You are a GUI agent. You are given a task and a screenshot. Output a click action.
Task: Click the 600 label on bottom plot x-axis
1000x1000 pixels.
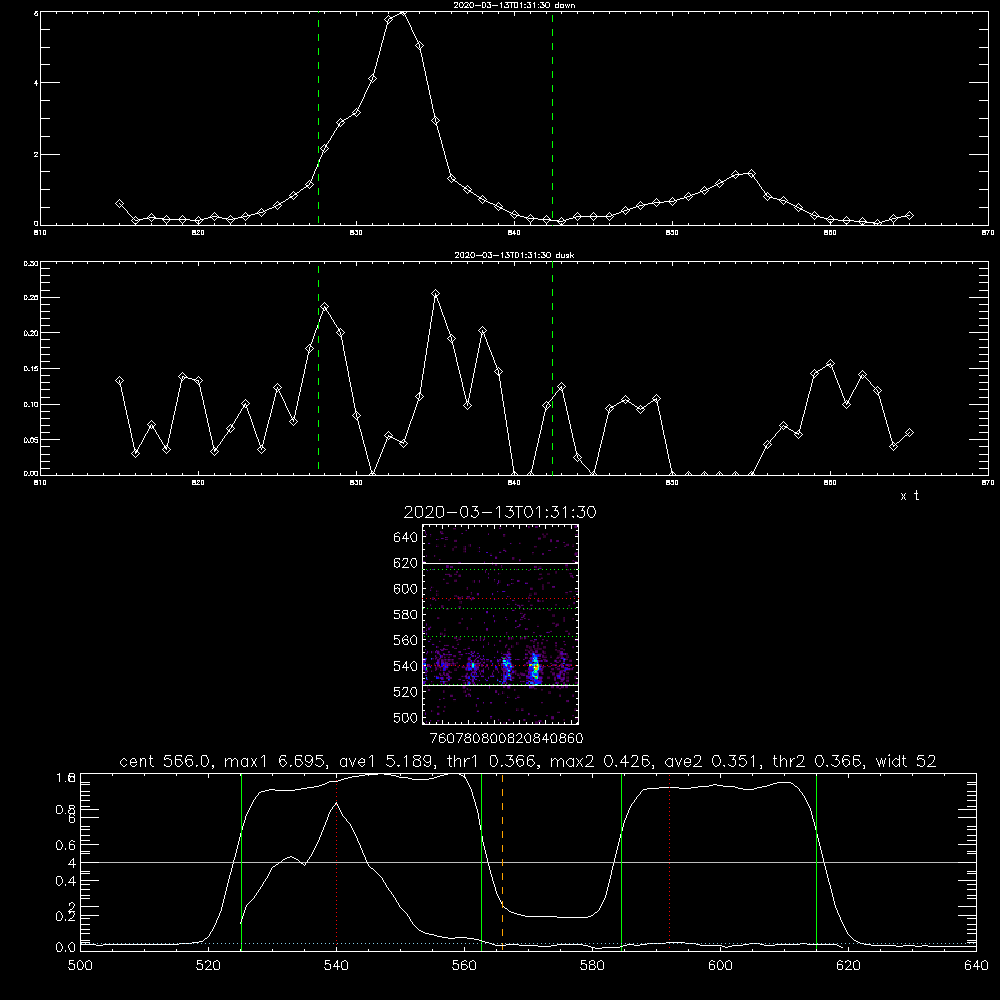pos(721,966)
